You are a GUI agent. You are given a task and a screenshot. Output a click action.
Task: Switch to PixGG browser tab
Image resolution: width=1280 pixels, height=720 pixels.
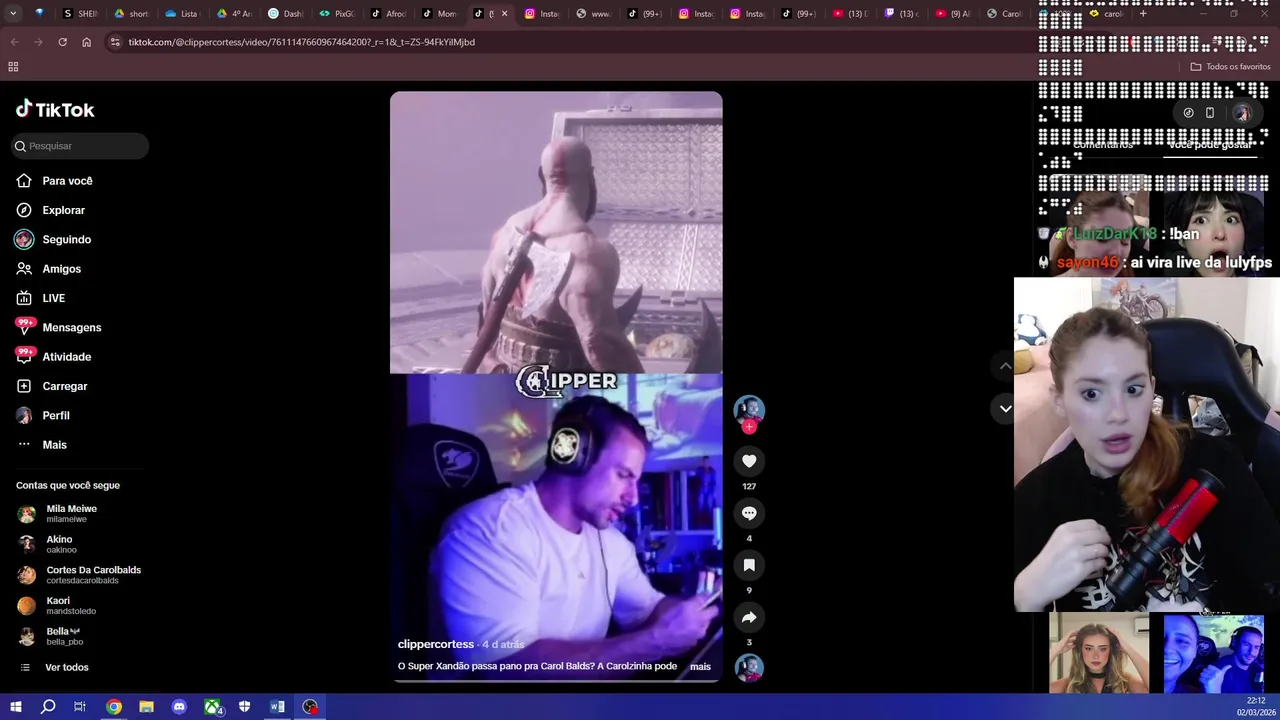coord(338,14)
